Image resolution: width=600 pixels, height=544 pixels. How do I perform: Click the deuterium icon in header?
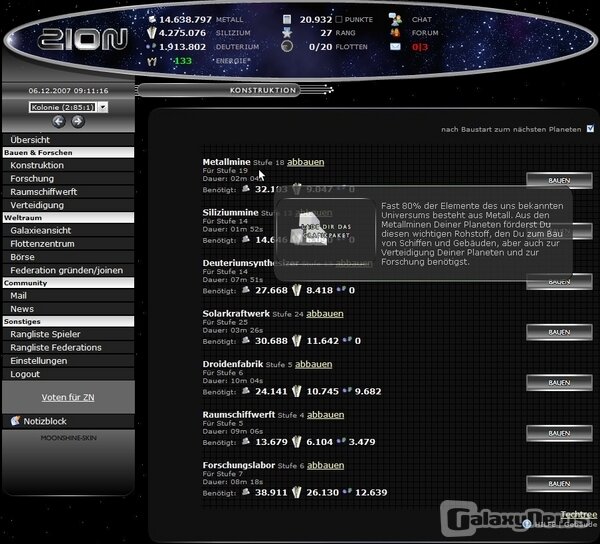coord(151,47)
